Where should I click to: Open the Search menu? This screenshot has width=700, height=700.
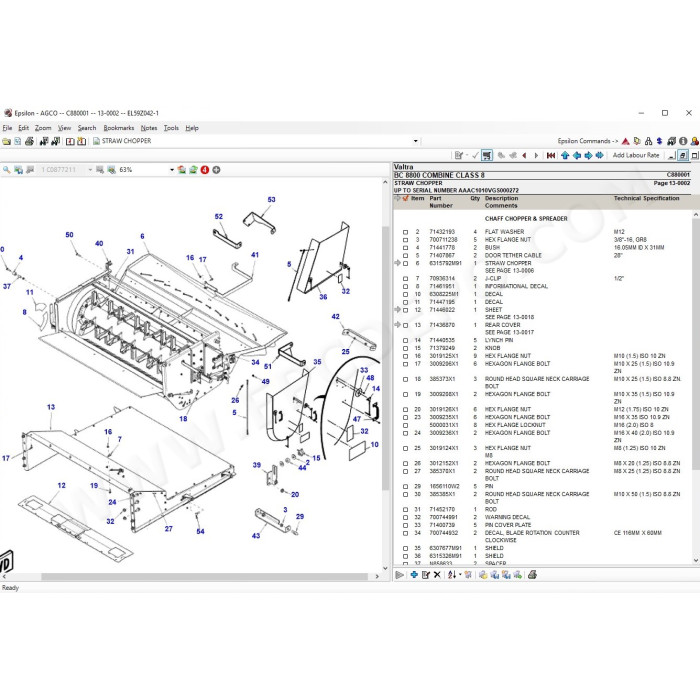pyautogui.click(x=87, y=128)
